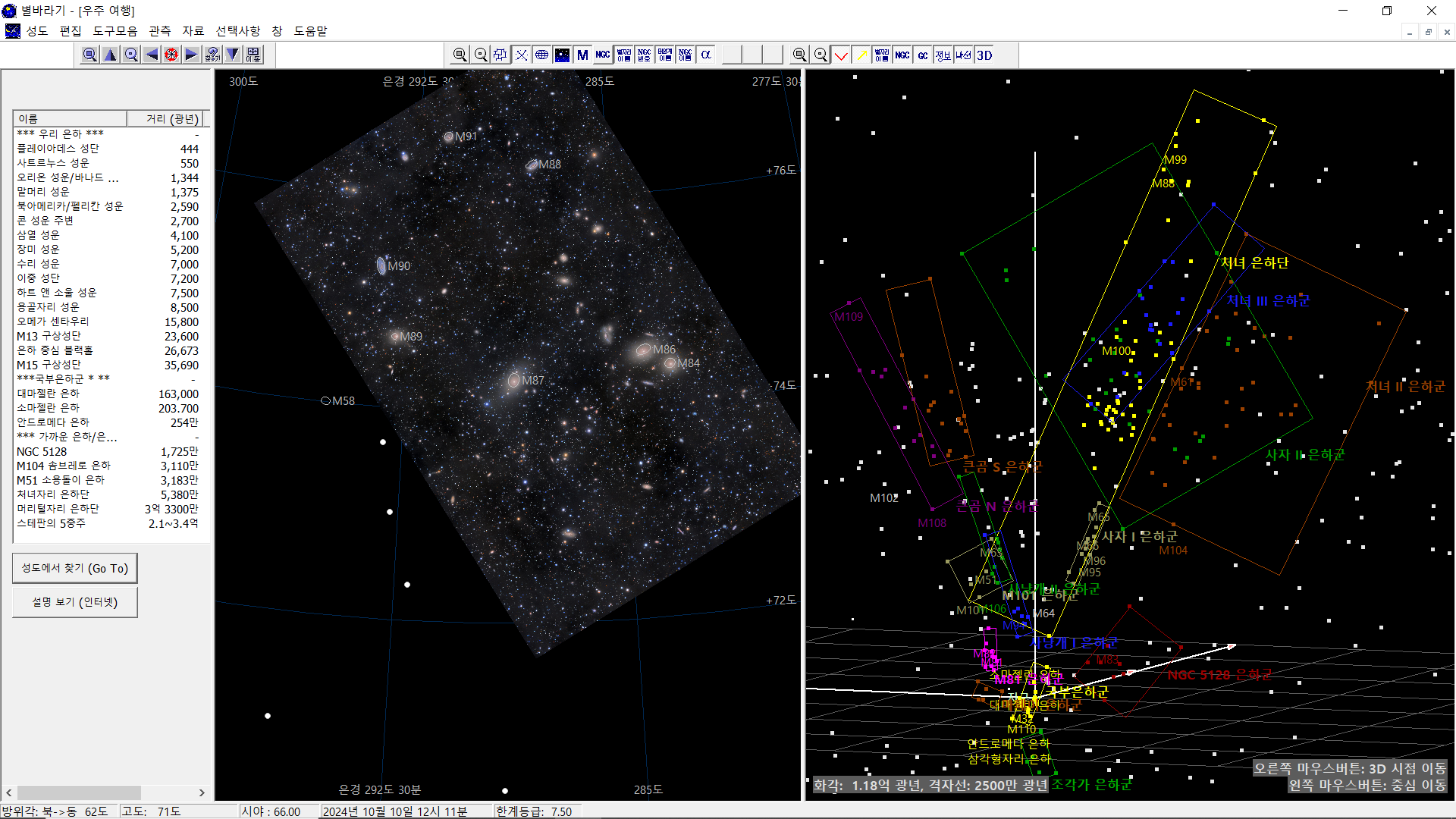Click the horizontal scrollbar right arrow
The width and height of the screenshot is (1456, 819).
click(x=202, y=792)
